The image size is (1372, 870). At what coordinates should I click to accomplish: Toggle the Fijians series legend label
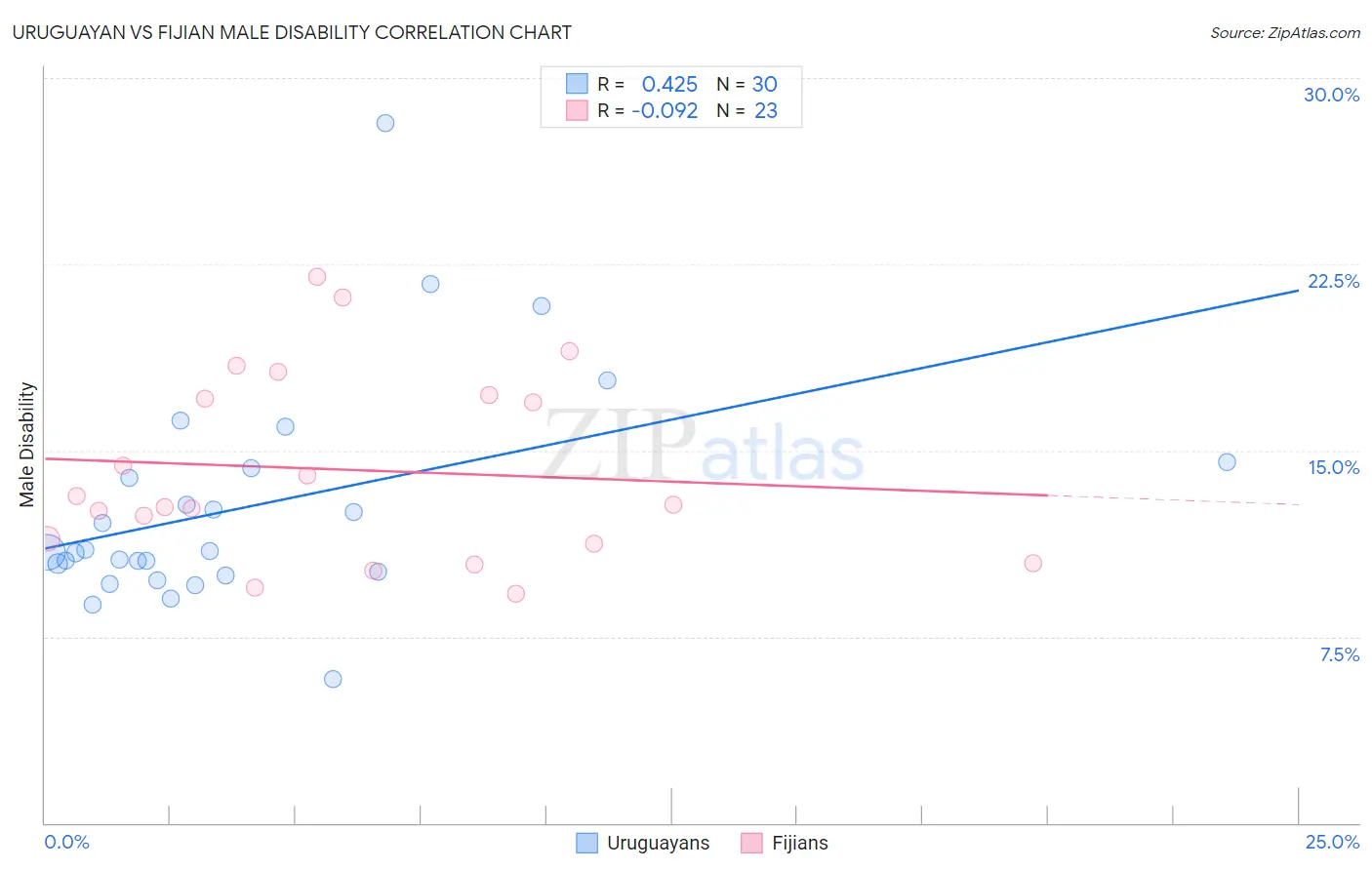799,844
